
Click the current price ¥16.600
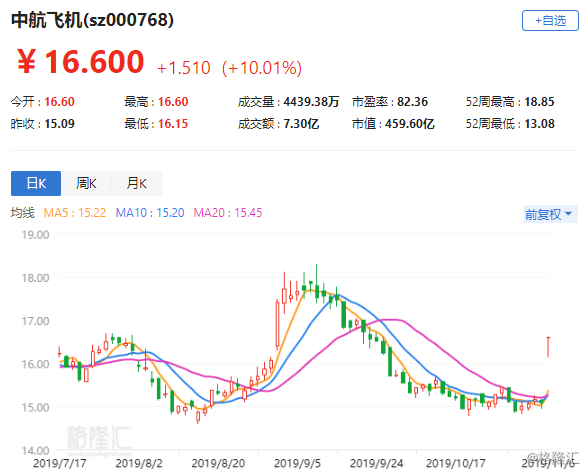tap(80, 62)
